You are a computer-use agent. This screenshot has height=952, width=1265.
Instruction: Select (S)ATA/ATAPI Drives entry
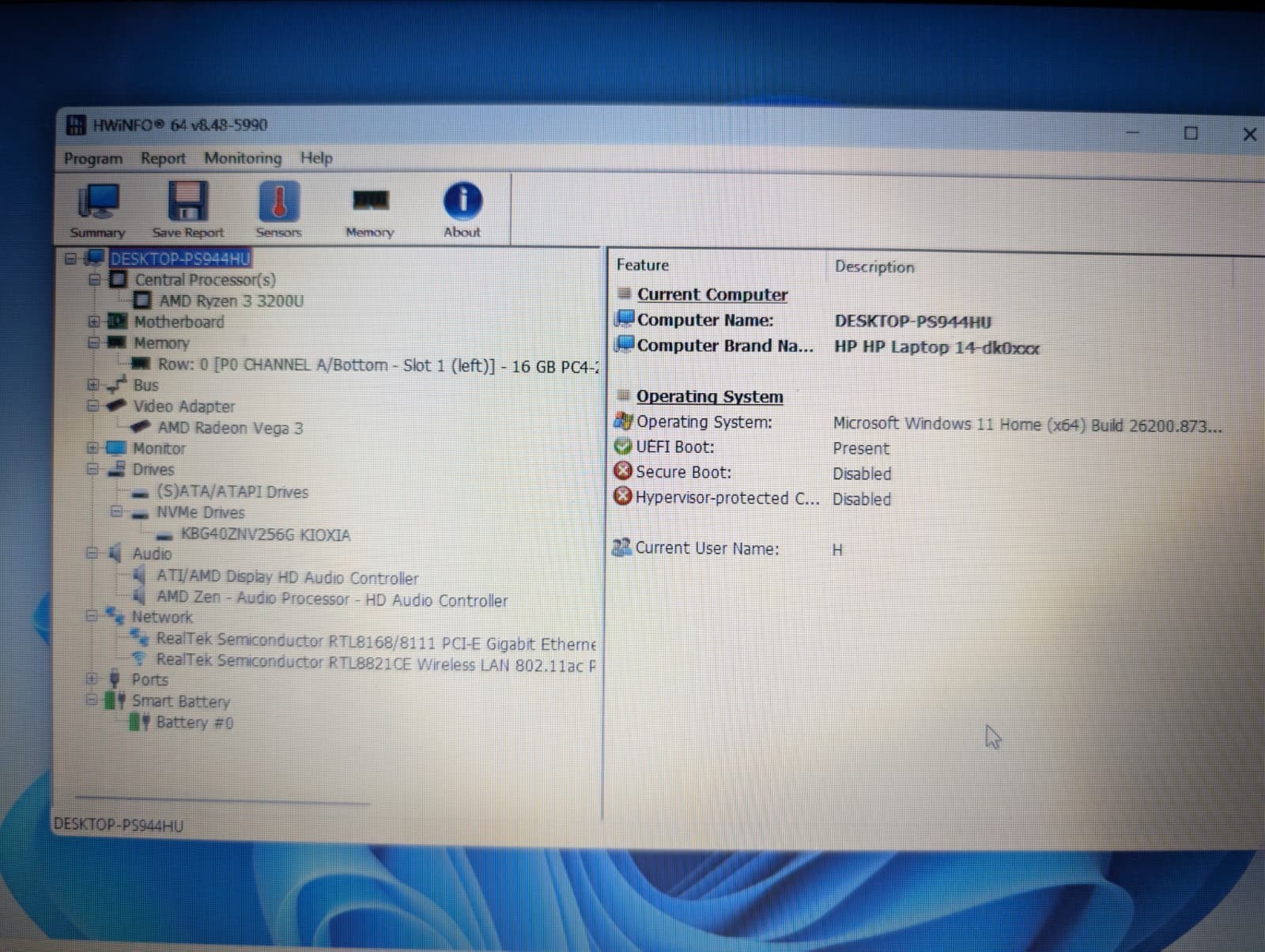point(232,491)
